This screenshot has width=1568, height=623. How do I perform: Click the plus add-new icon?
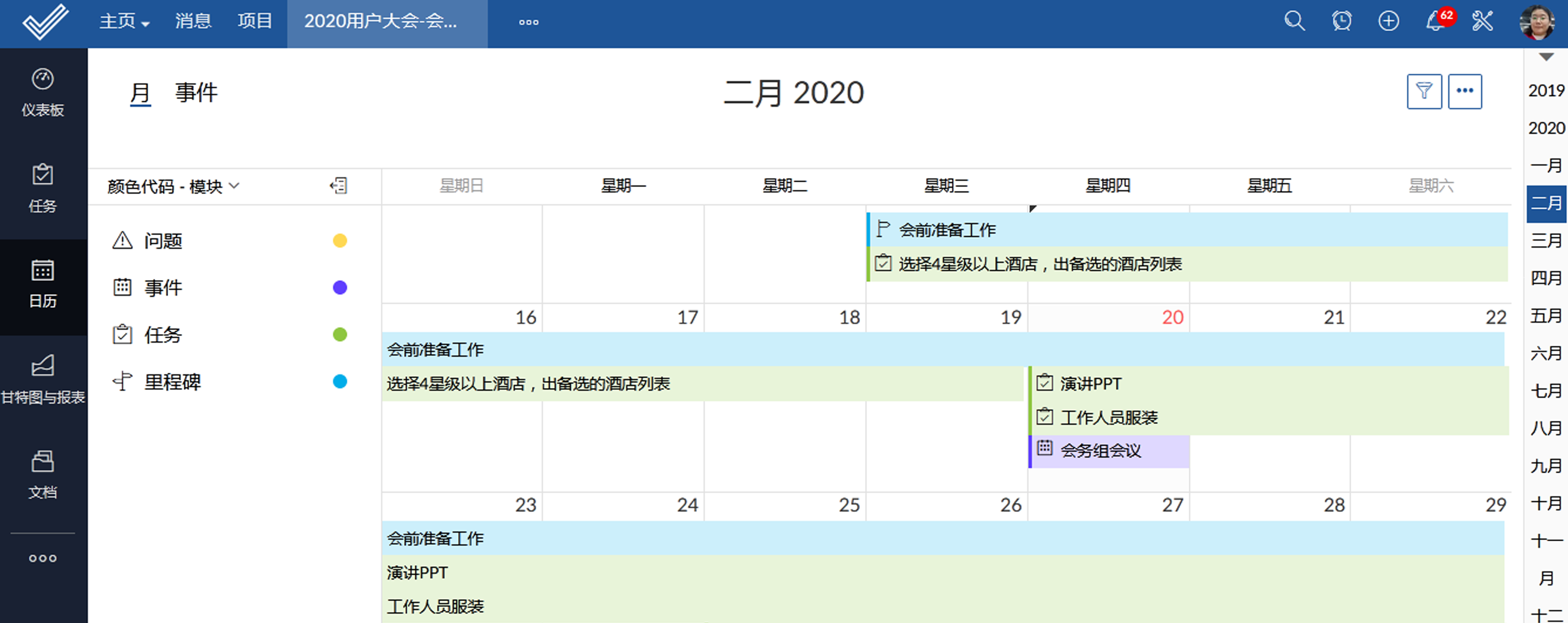point(1388,21)
